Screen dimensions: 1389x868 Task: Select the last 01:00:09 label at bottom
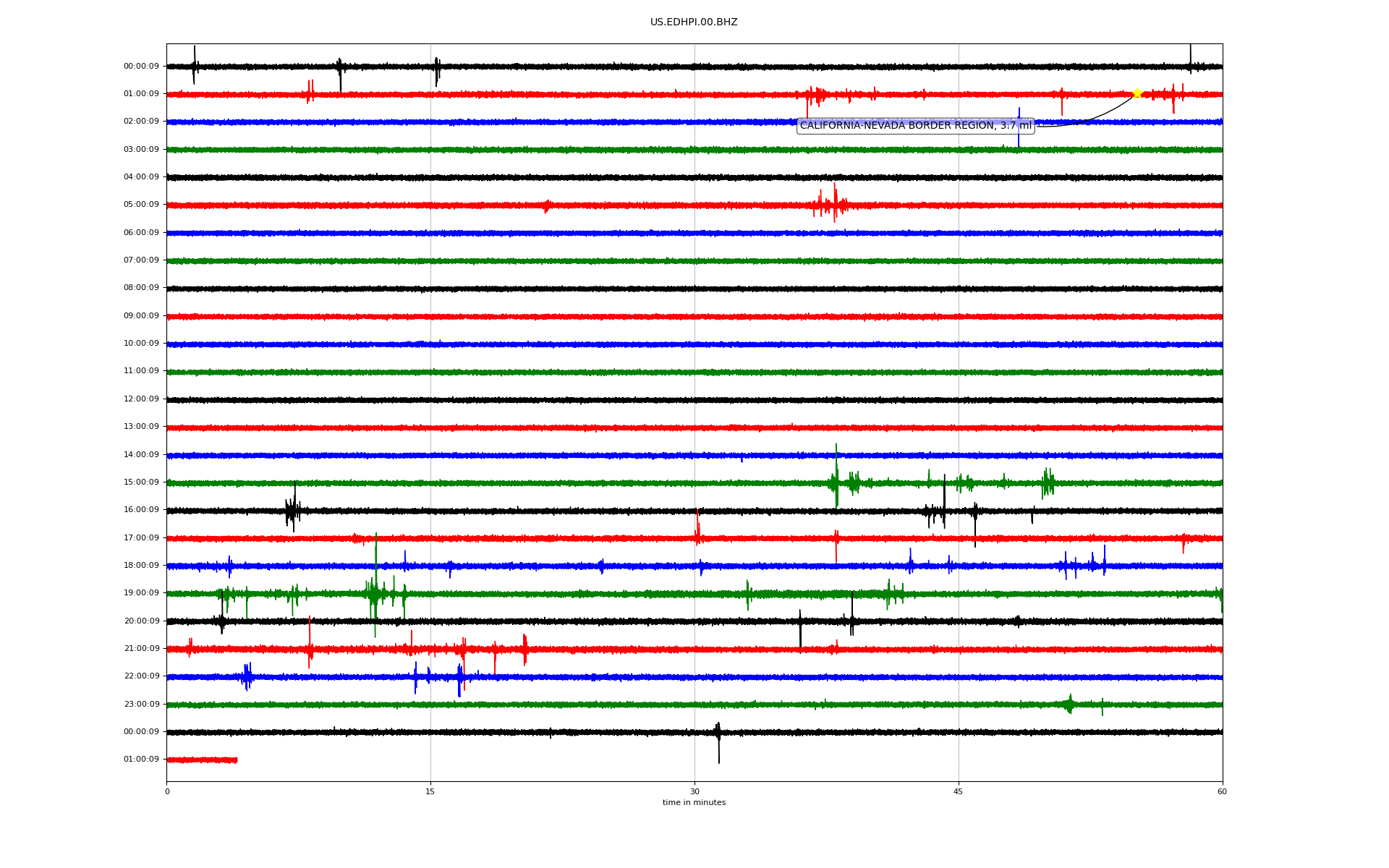click(141, 759)
